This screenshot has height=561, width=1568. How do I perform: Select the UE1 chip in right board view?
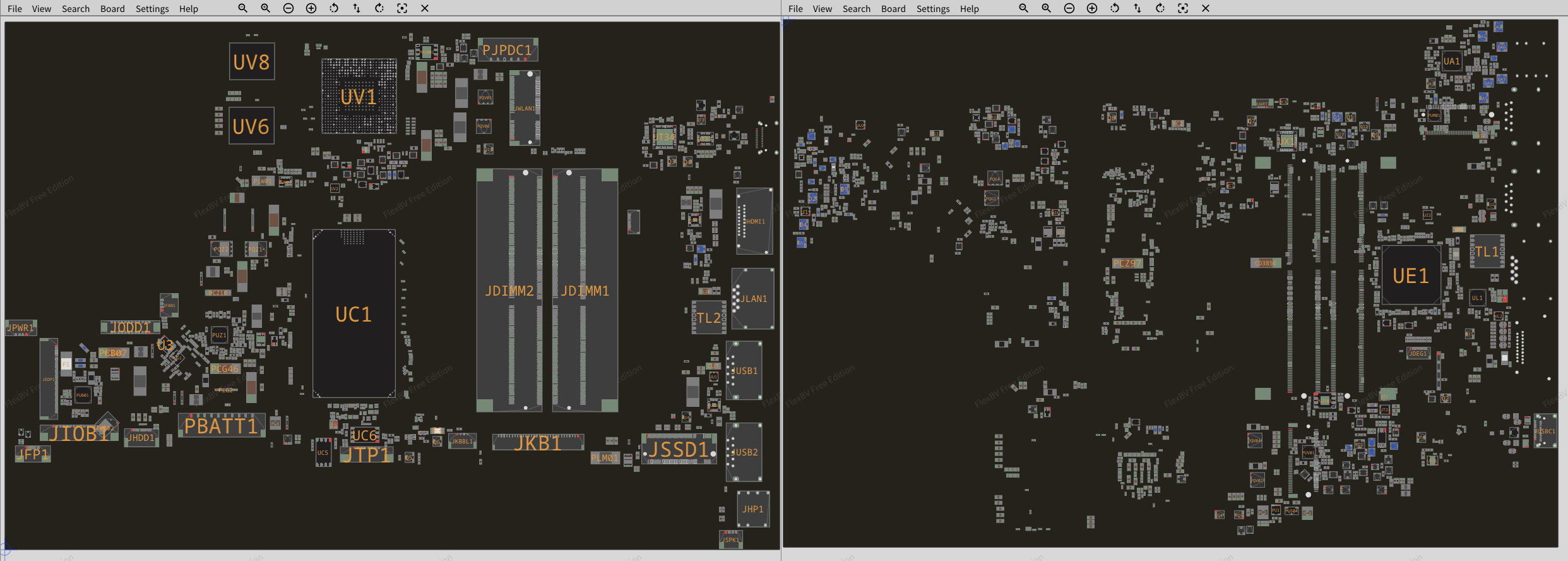(x=1410, y=276)
